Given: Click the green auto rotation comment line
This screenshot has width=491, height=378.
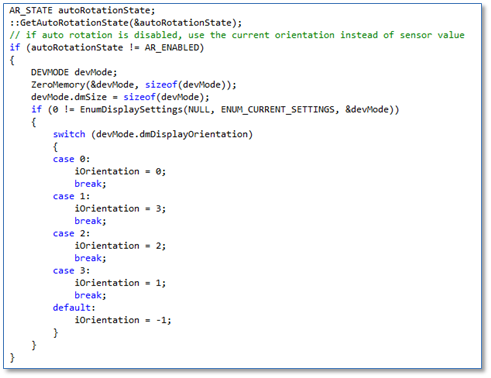Looking at the screenshot, I should [x=237, y=35].
